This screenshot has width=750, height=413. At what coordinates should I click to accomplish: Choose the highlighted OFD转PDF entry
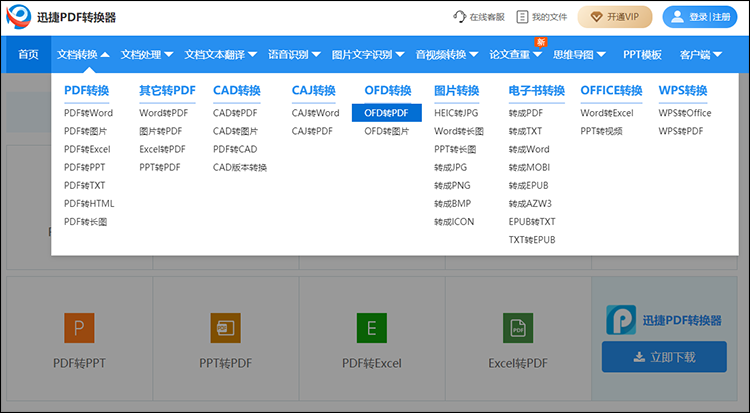coord(386,113)
